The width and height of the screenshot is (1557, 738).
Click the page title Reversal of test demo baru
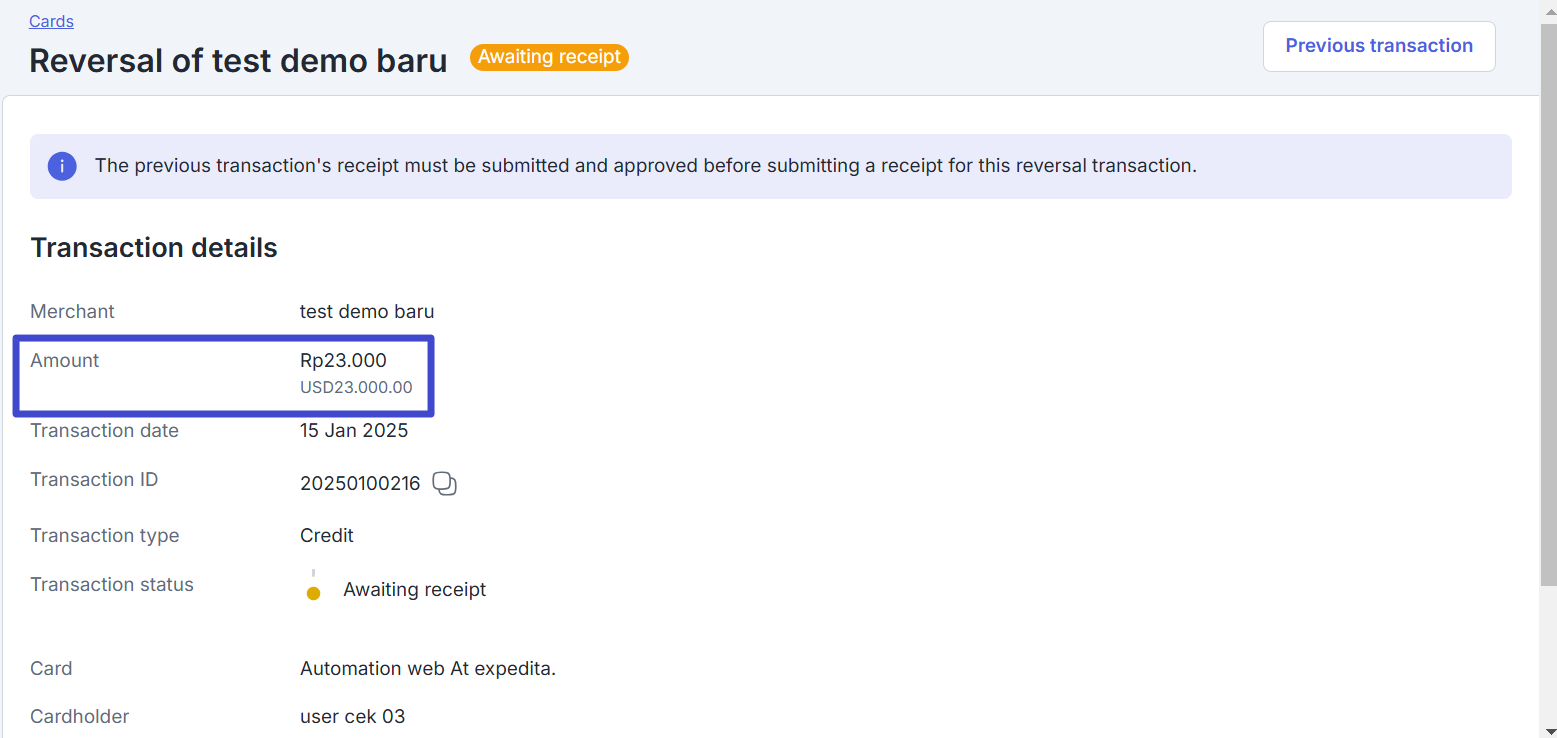click(238, 61)
